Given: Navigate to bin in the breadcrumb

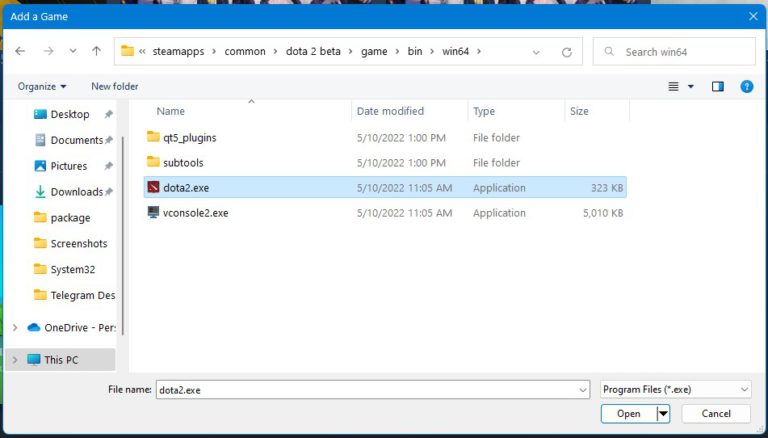Looking at the screenshot, I should (415, 51).
